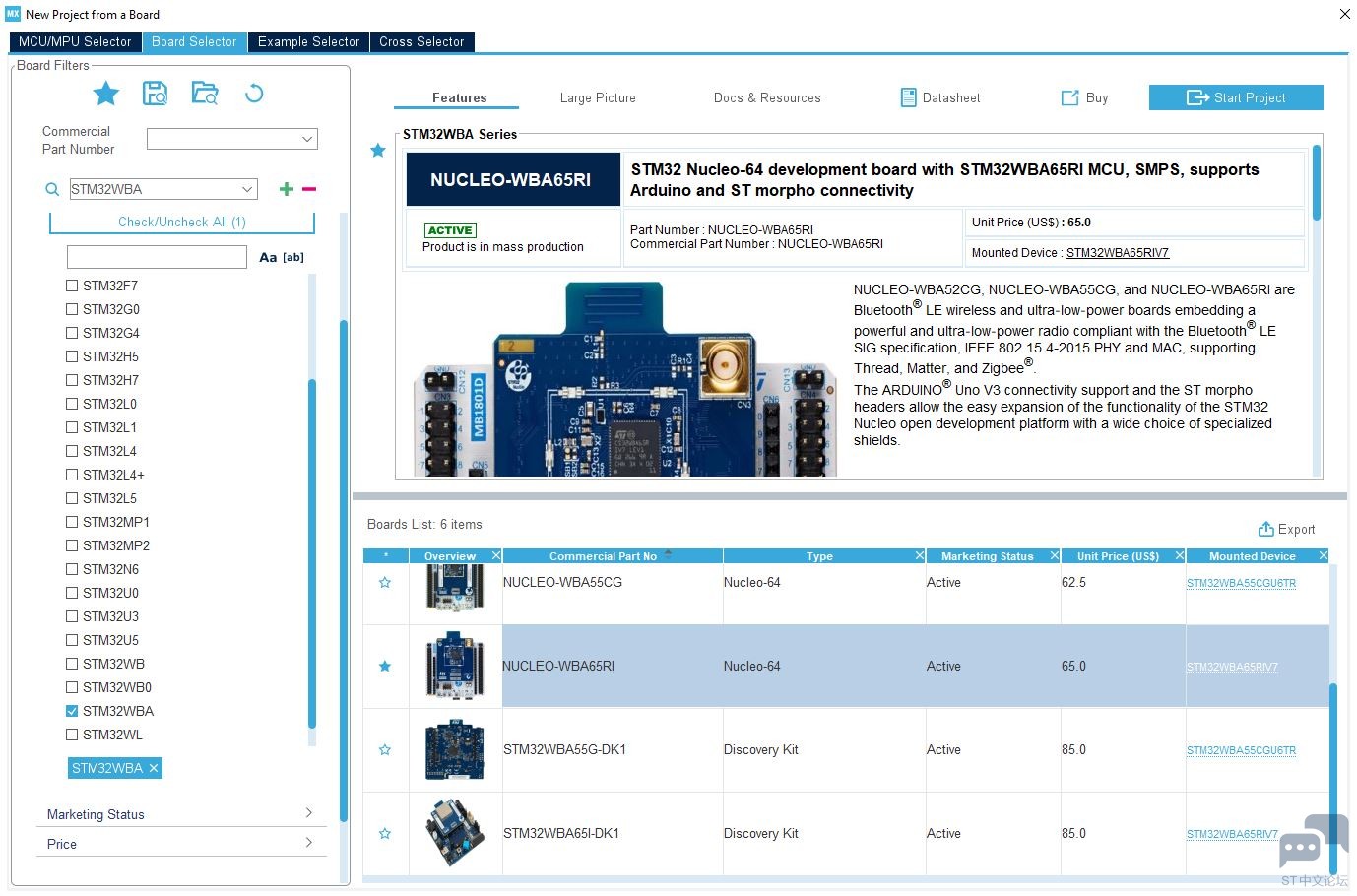Click the Buy button

(x=1084, y=98)
